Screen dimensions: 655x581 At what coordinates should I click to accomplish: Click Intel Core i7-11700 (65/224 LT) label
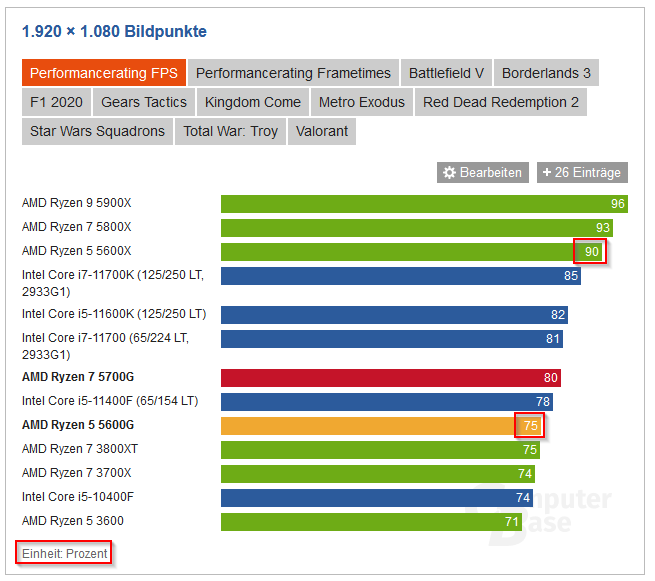pos(105,346)
